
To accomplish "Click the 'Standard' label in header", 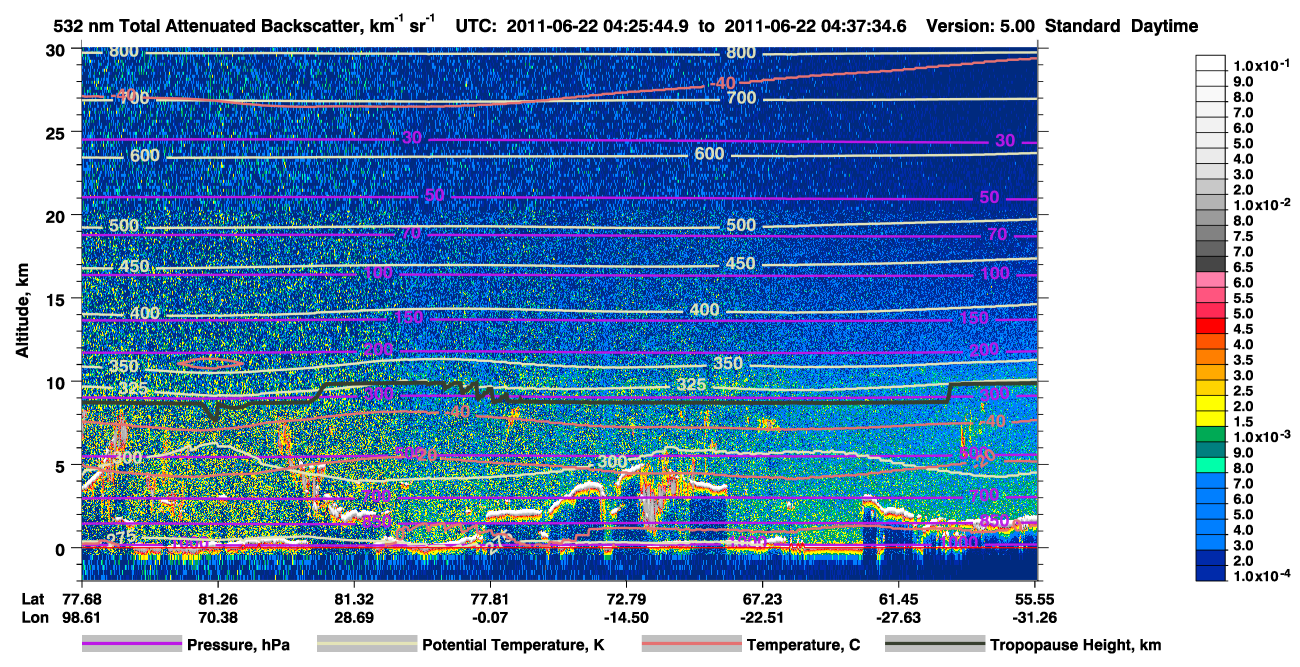I will click(x=1083, y=26).
